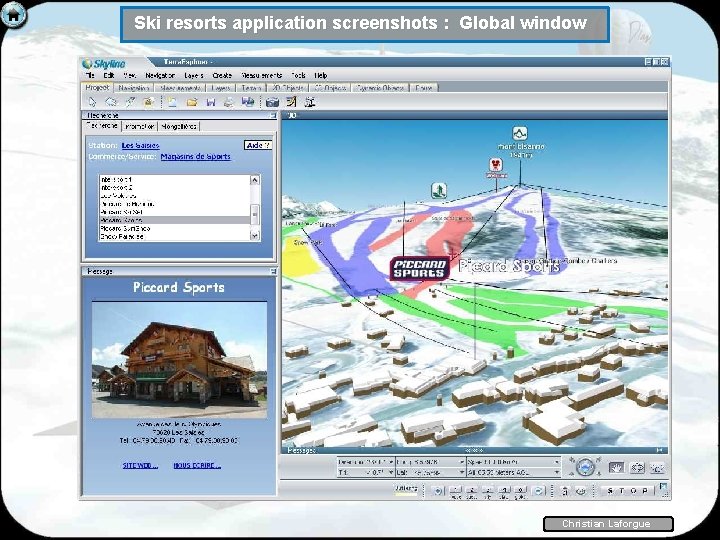Open the Edit menu
Viewport: 720px width, 540px height.
108,75
